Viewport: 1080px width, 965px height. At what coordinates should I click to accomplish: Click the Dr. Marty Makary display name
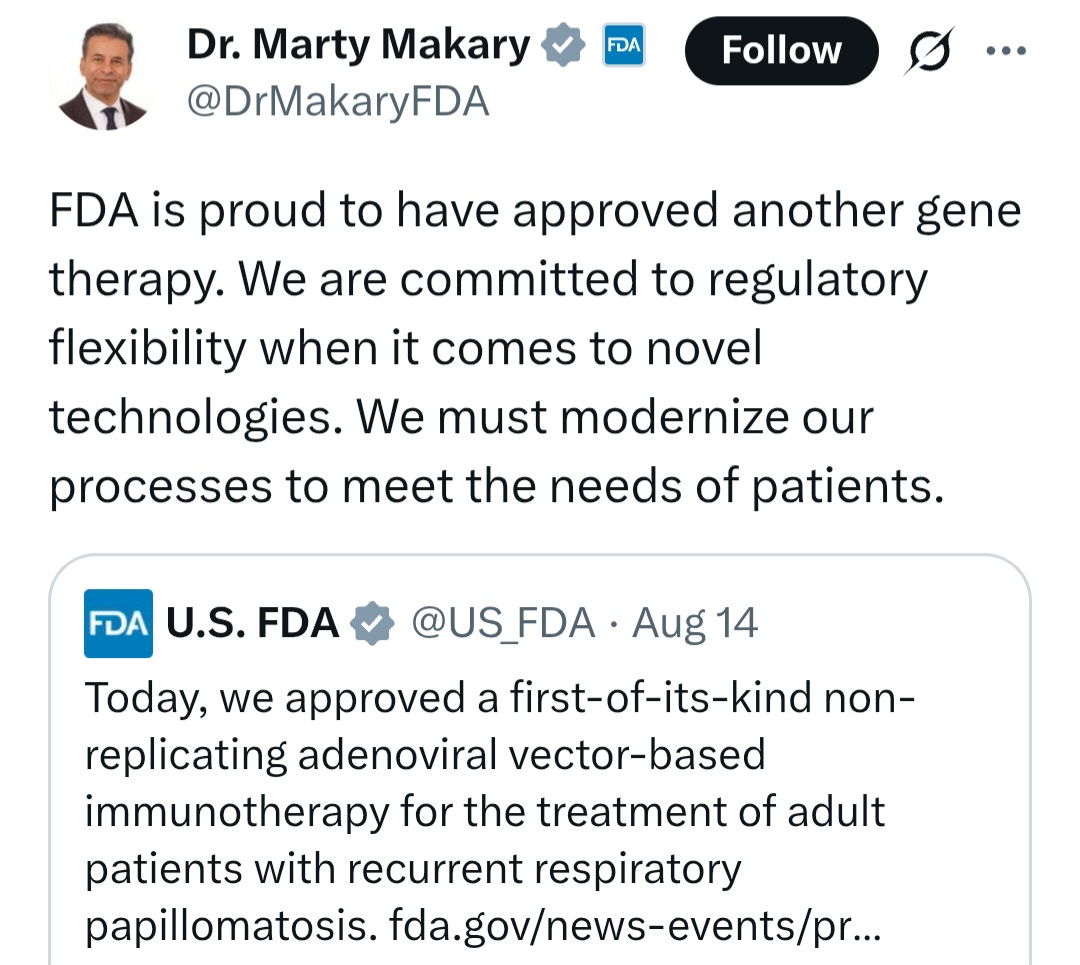pyautogui.click(x=358, y=46)
